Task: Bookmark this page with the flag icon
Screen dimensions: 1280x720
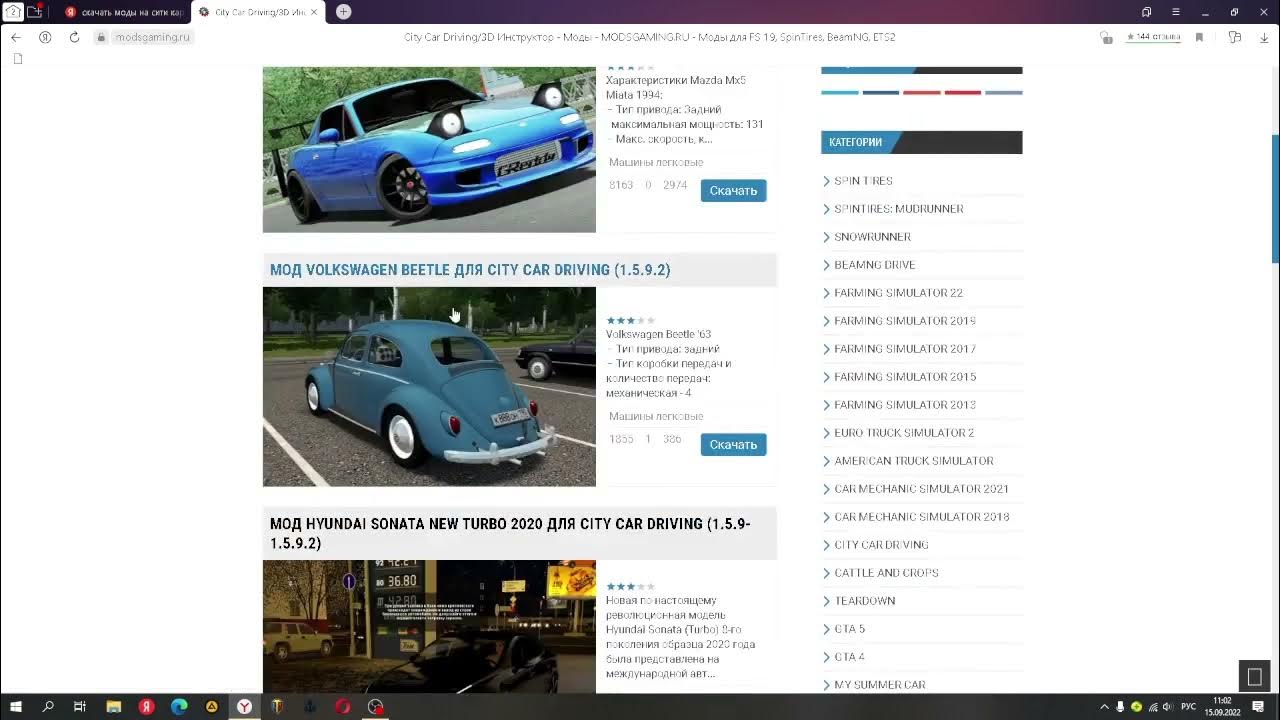Action: (x=1199, y=37)
